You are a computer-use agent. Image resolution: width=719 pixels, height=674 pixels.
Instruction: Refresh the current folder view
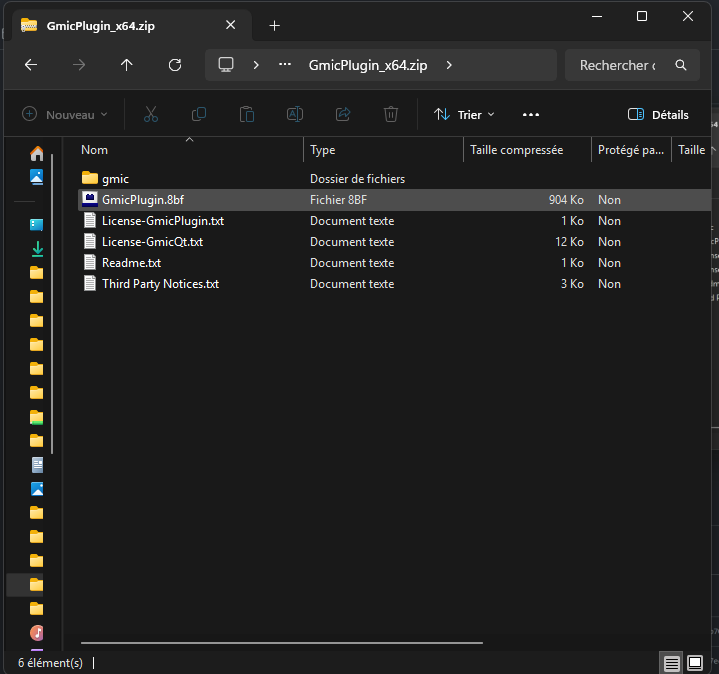(x=175, y=65)
